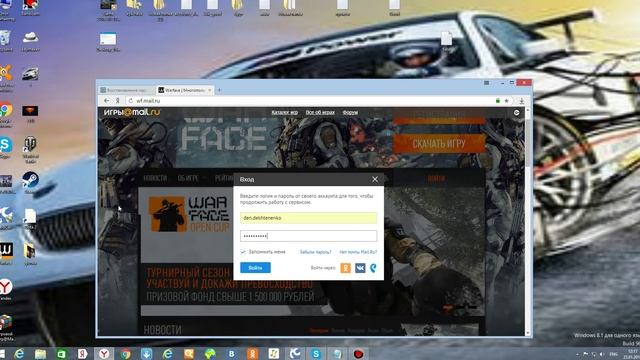The image size is (640, 360).
Task: Focus the password field
Action: [x=308, y=236]
